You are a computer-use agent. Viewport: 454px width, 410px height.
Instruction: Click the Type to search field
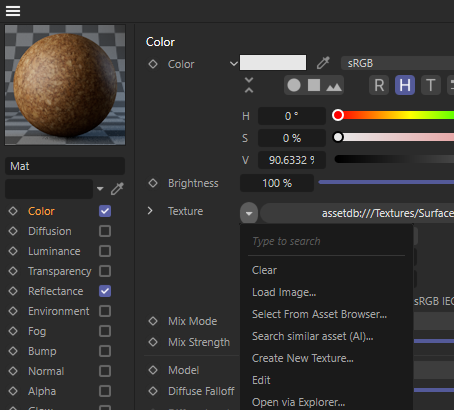[x=326, y=241]
